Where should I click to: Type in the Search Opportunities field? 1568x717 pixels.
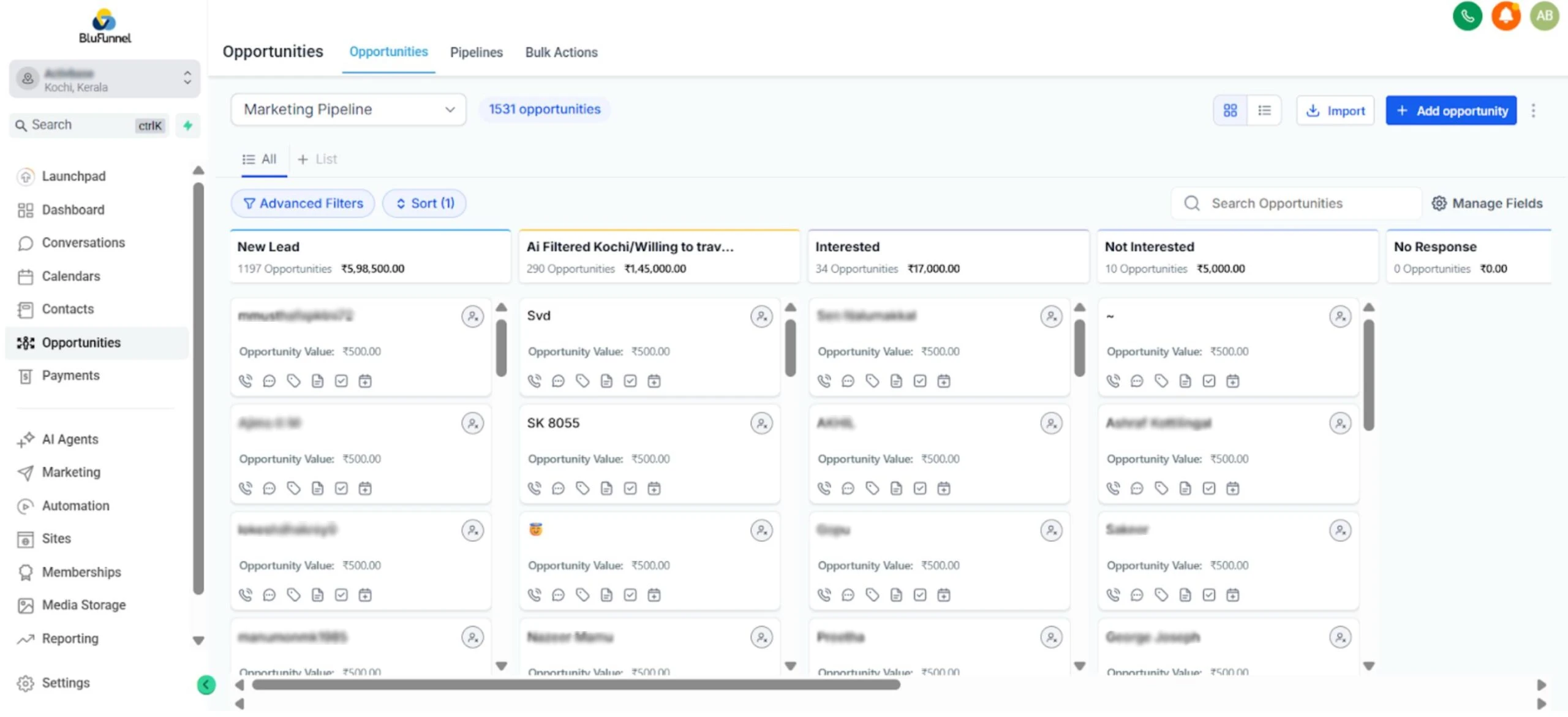coord(1295,203)
